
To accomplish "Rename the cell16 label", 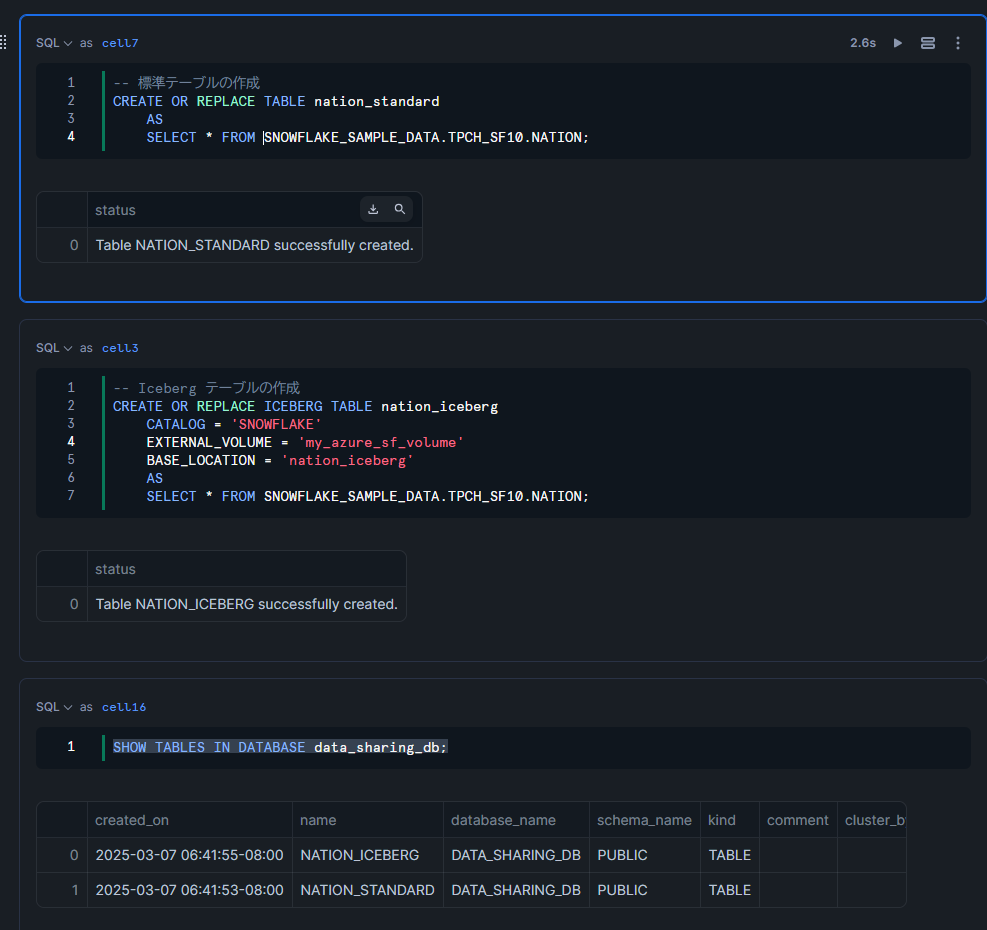I will (124, 707).
